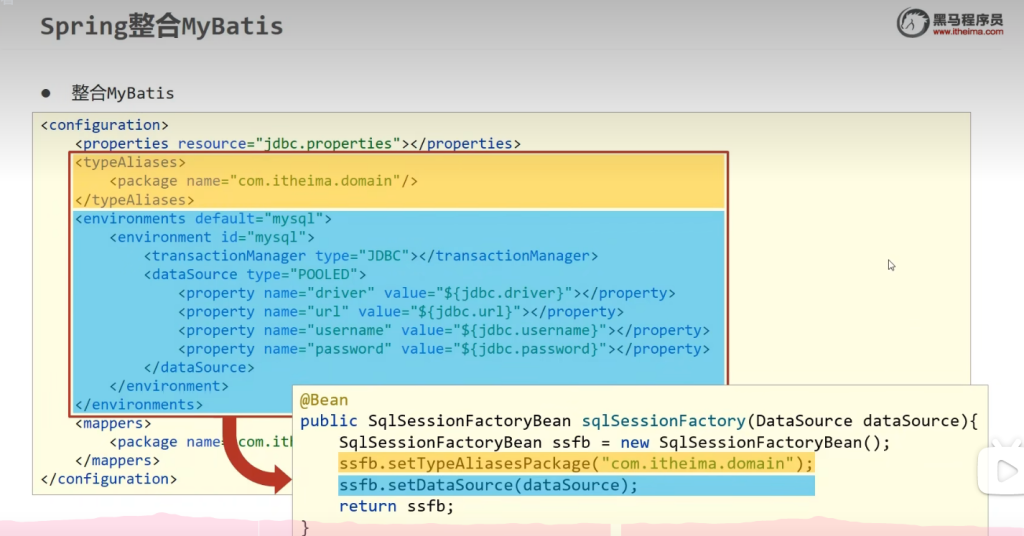Click the orange-highlighted setTypeAliasesPackage line
The image size is (1024, 536).
click(x=577, y=463)
